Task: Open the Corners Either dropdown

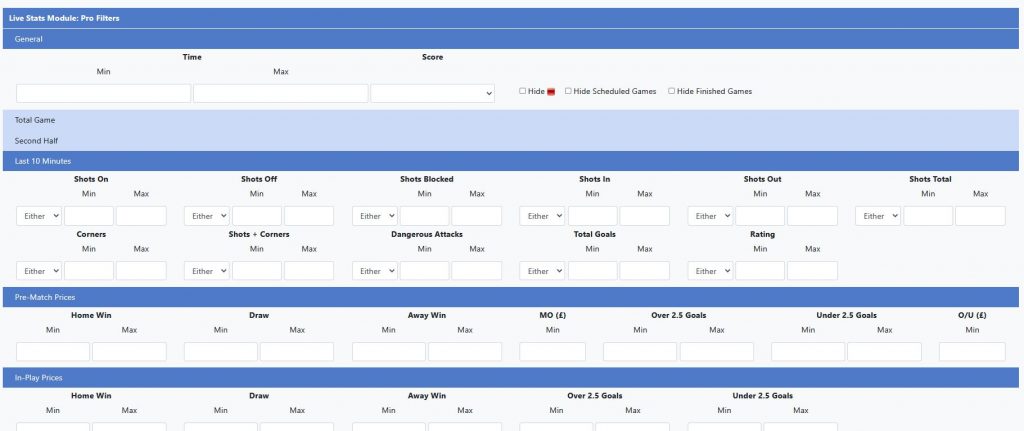Action: click(40, 271)
